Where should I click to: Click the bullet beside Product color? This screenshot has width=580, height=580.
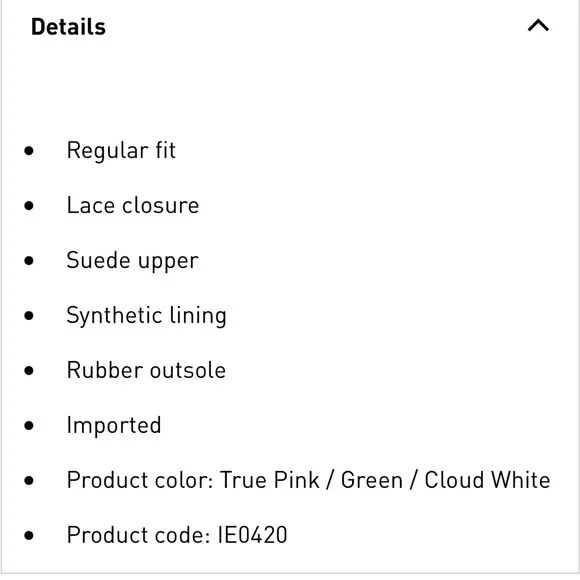pos(29,480)
